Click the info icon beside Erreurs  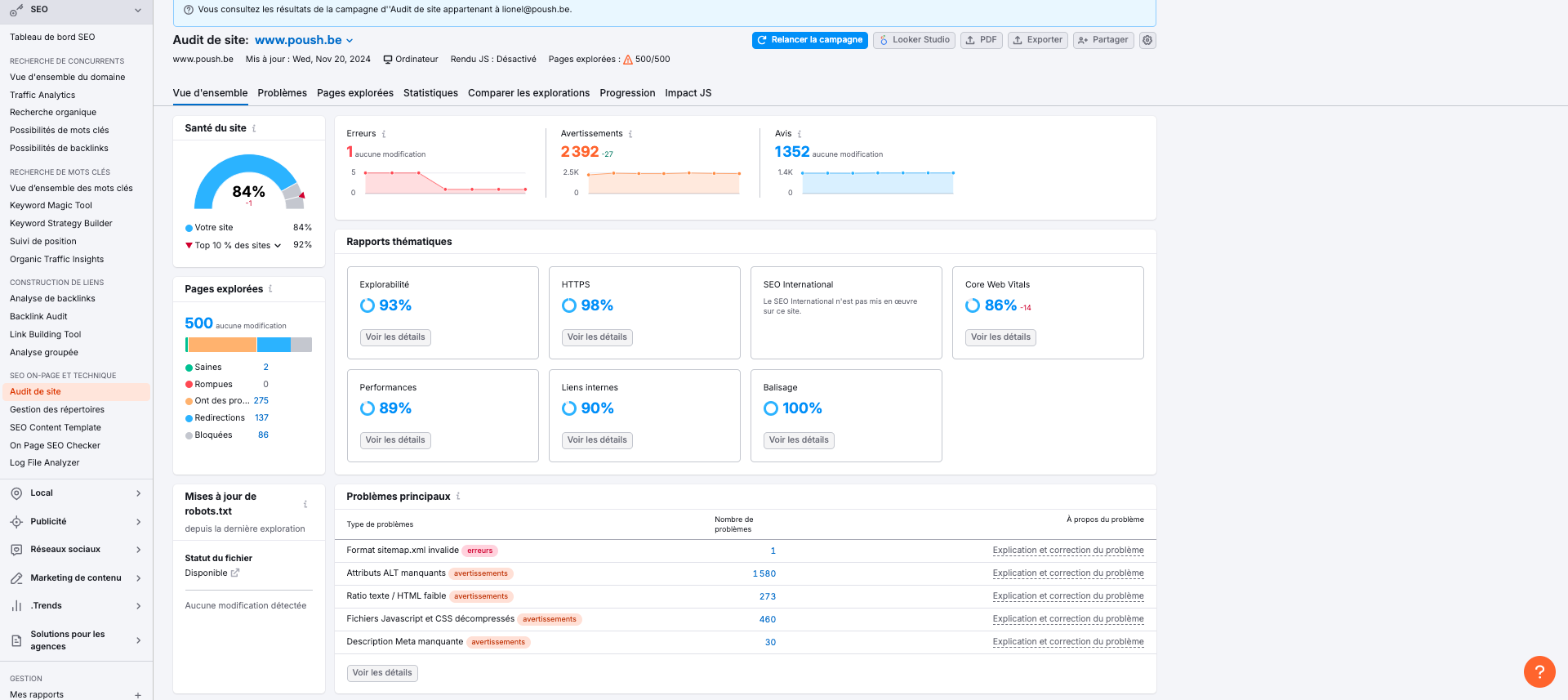tap(384, 134)
